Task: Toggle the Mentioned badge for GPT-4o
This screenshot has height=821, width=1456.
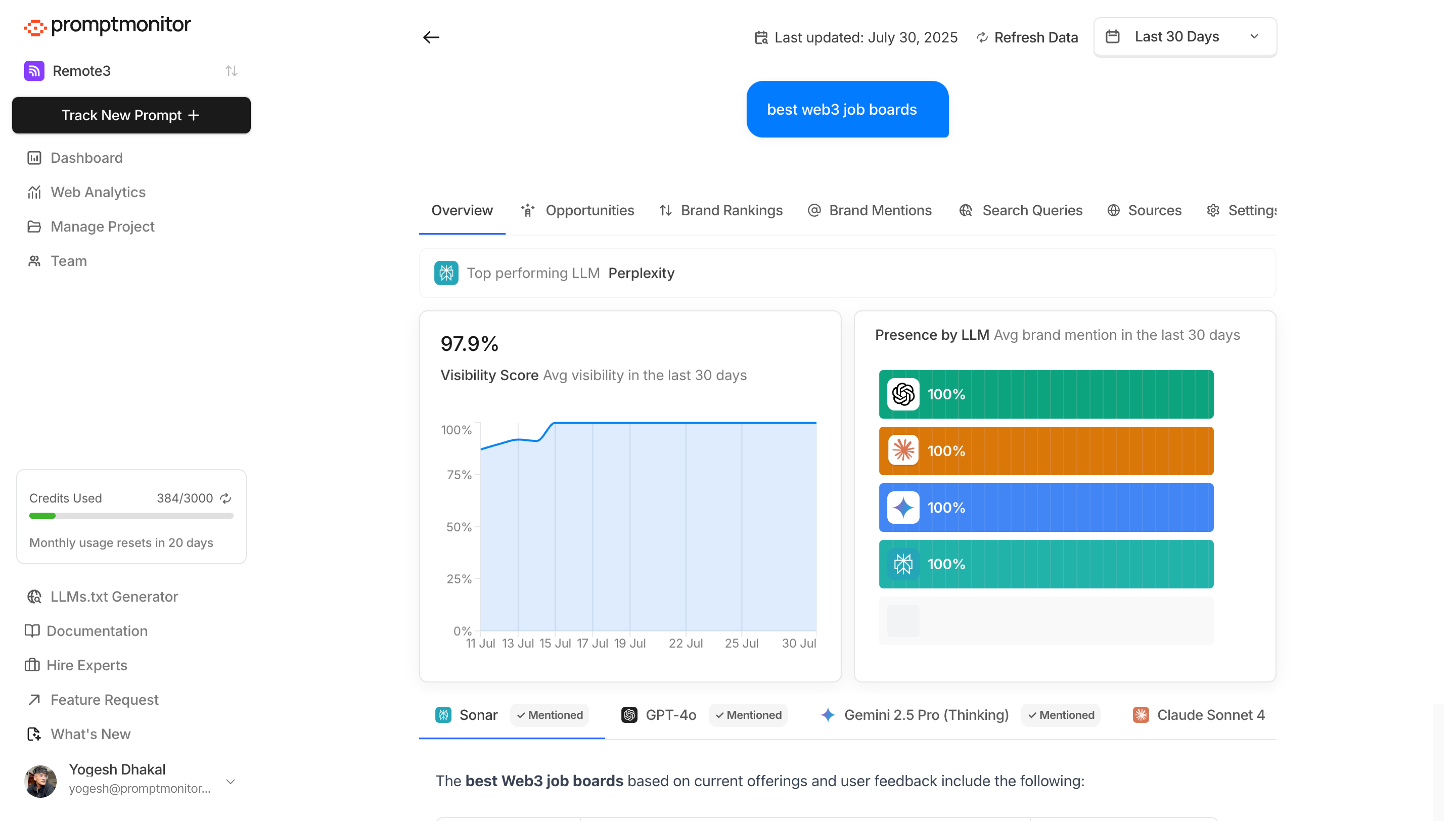Action: coord(748,715)
